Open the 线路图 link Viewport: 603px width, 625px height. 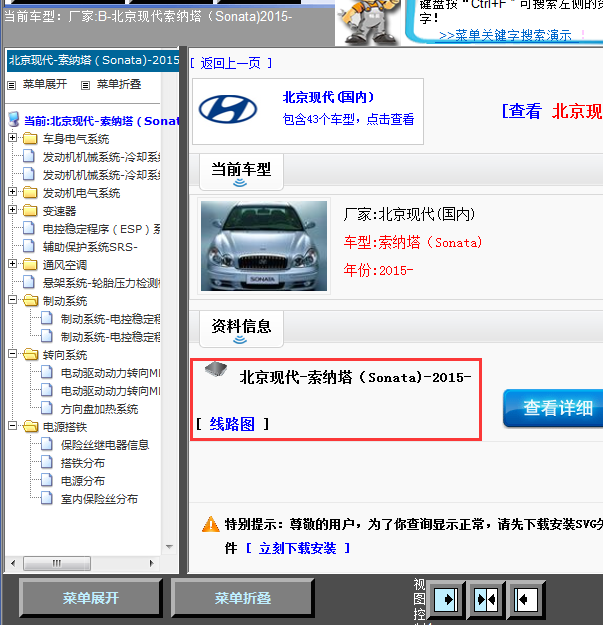[232, 424]
